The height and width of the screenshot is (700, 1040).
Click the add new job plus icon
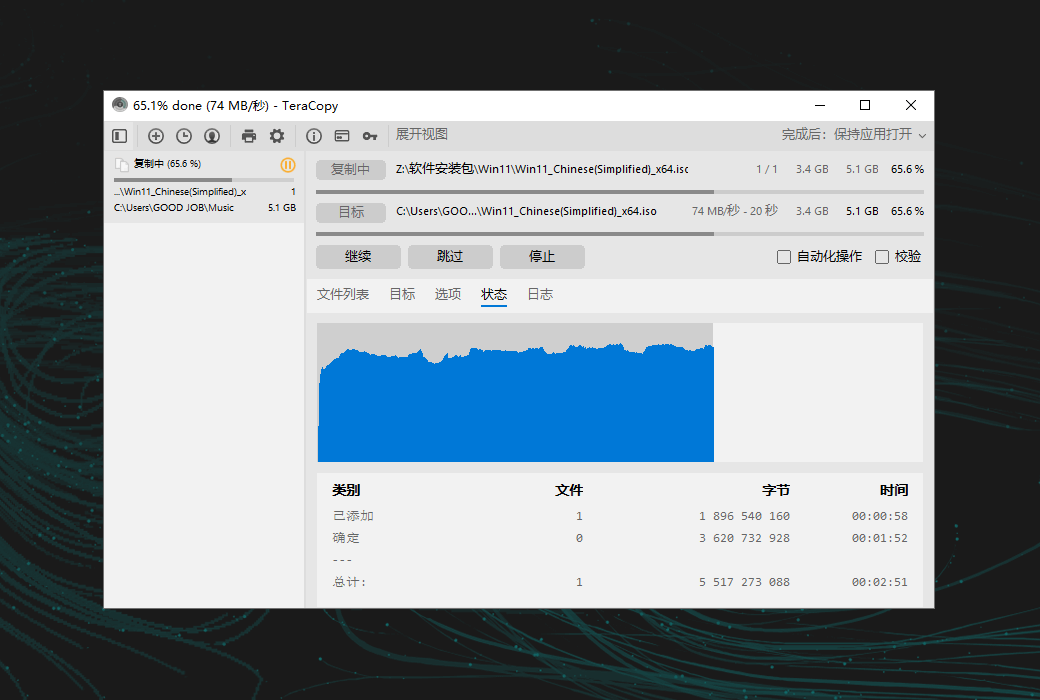(x=156, y=136)
